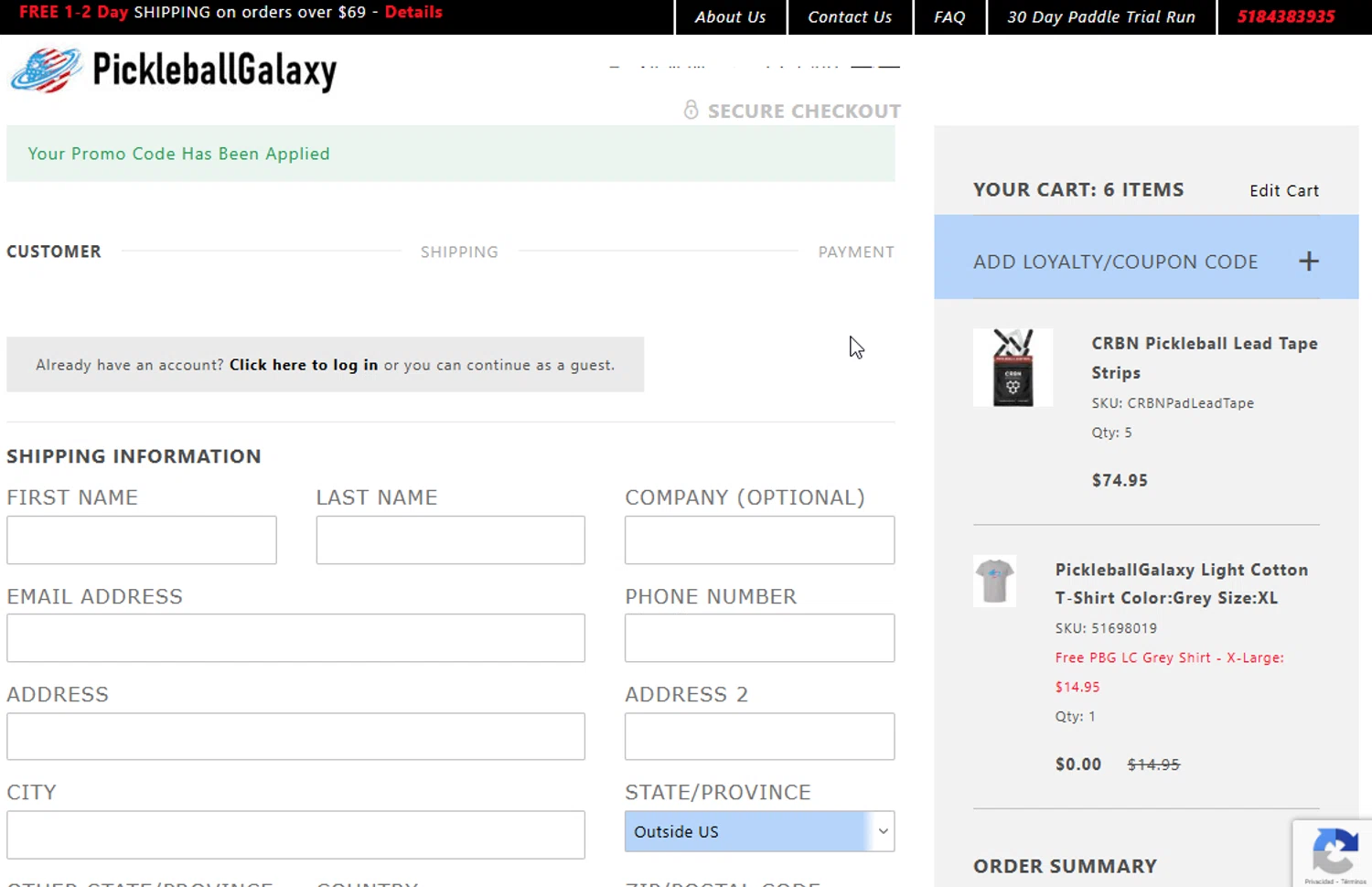Click the $74.95 price

[1120, 480]
